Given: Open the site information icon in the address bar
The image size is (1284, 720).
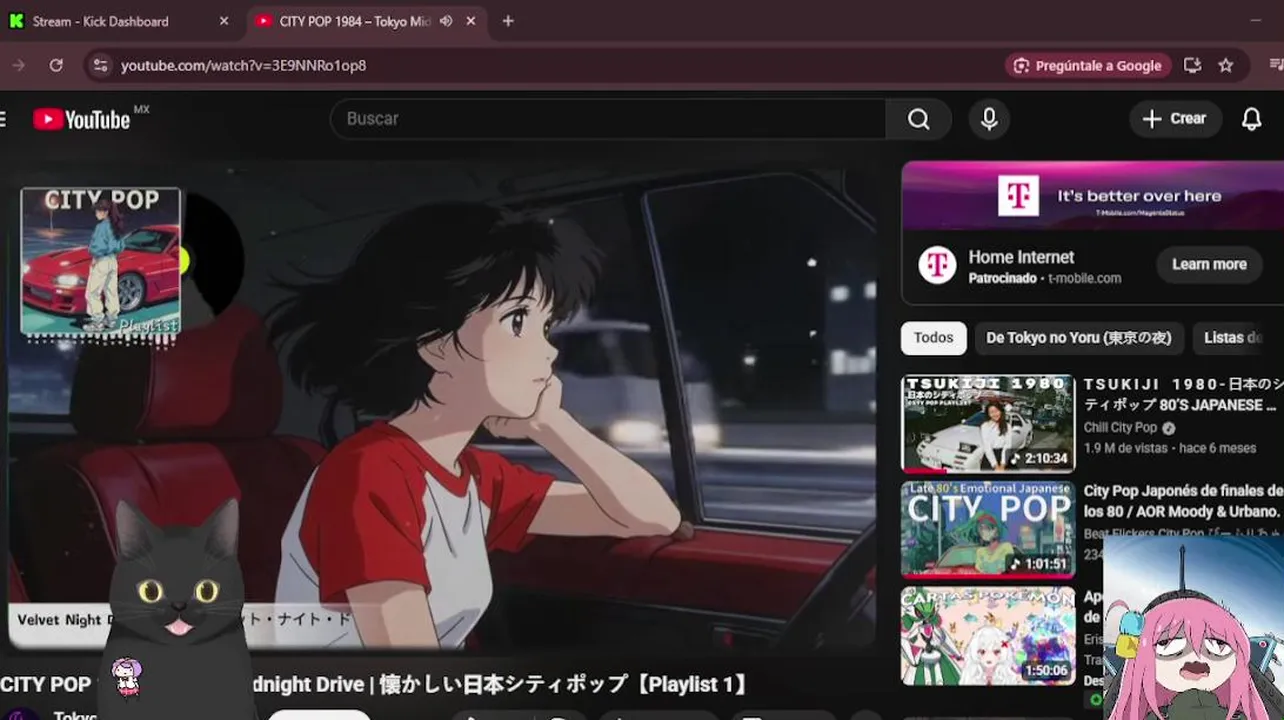Looking at the screenshot, I should 99,65.
